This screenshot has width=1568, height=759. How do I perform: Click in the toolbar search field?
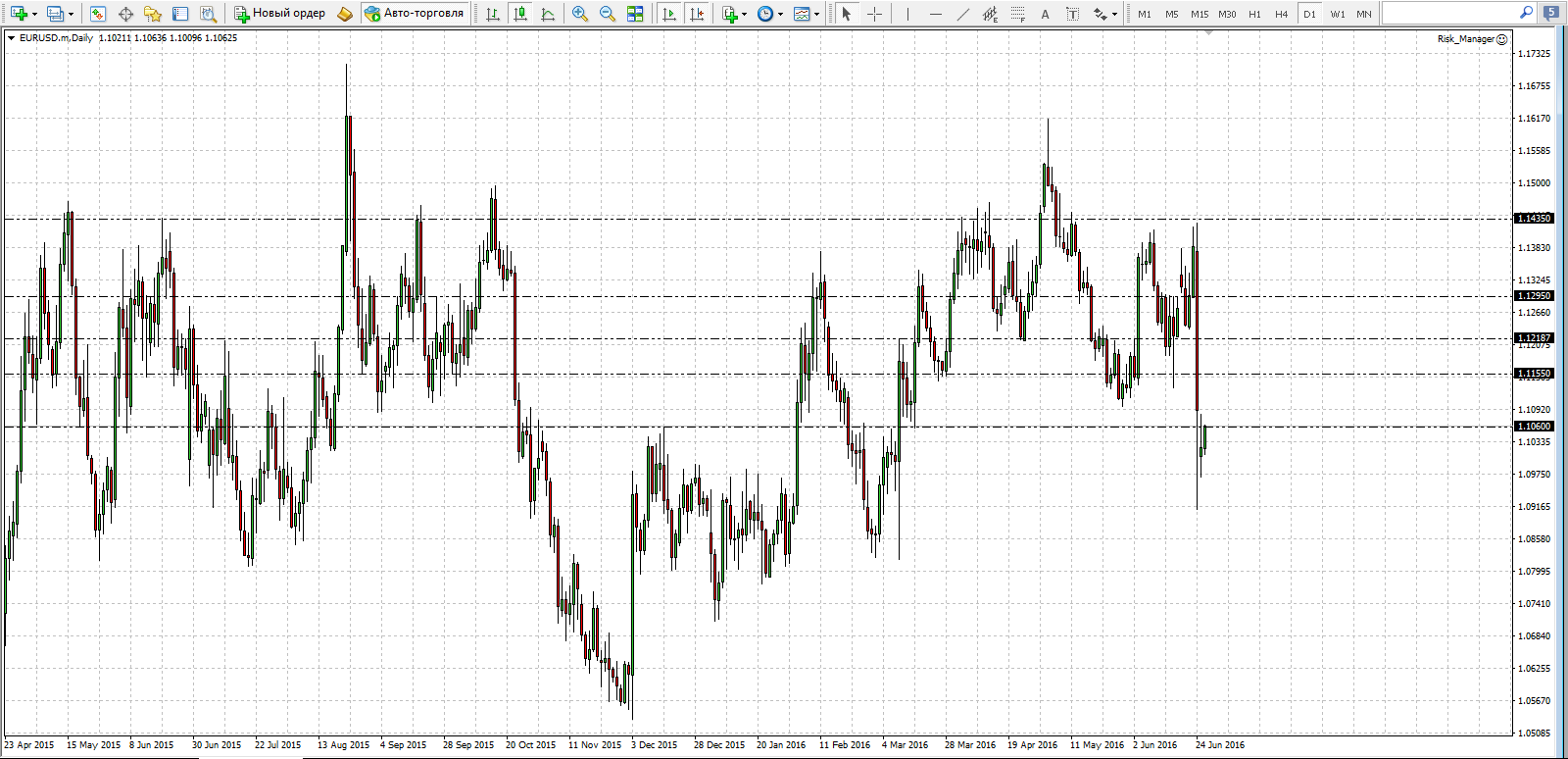tap(1448, 13)
